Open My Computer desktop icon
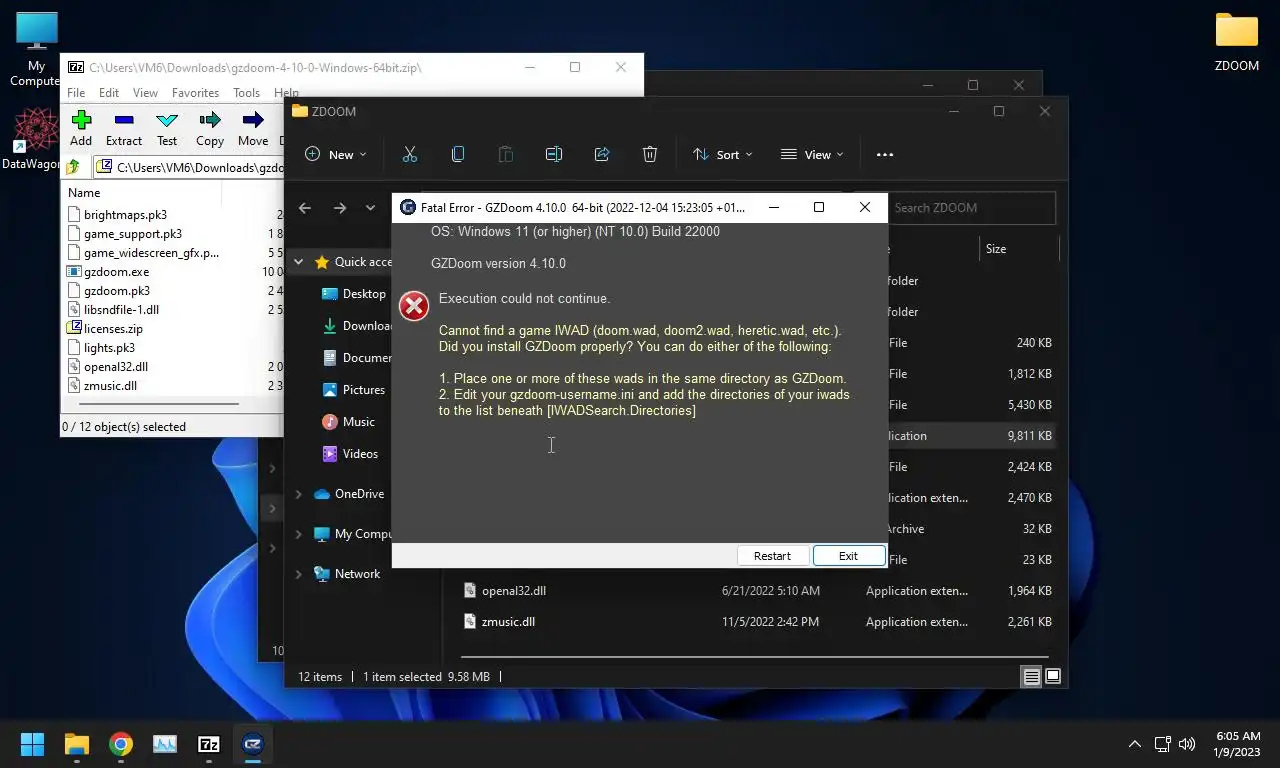Image resolution: width=1280 pixels, height=768 pixels. tap(37, 50)
